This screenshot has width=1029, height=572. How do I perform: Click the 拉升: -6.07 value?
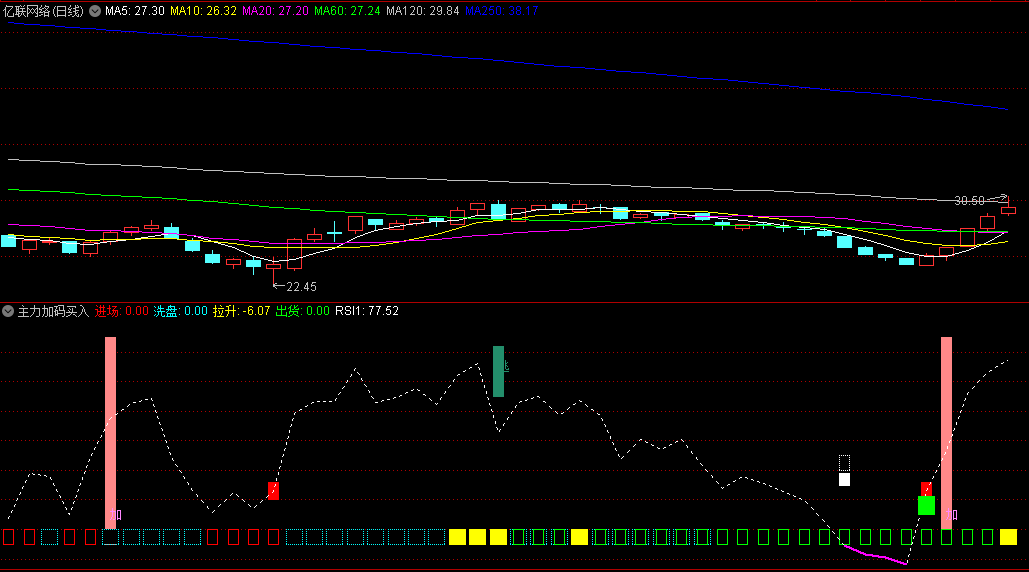[x=242, y=311]
